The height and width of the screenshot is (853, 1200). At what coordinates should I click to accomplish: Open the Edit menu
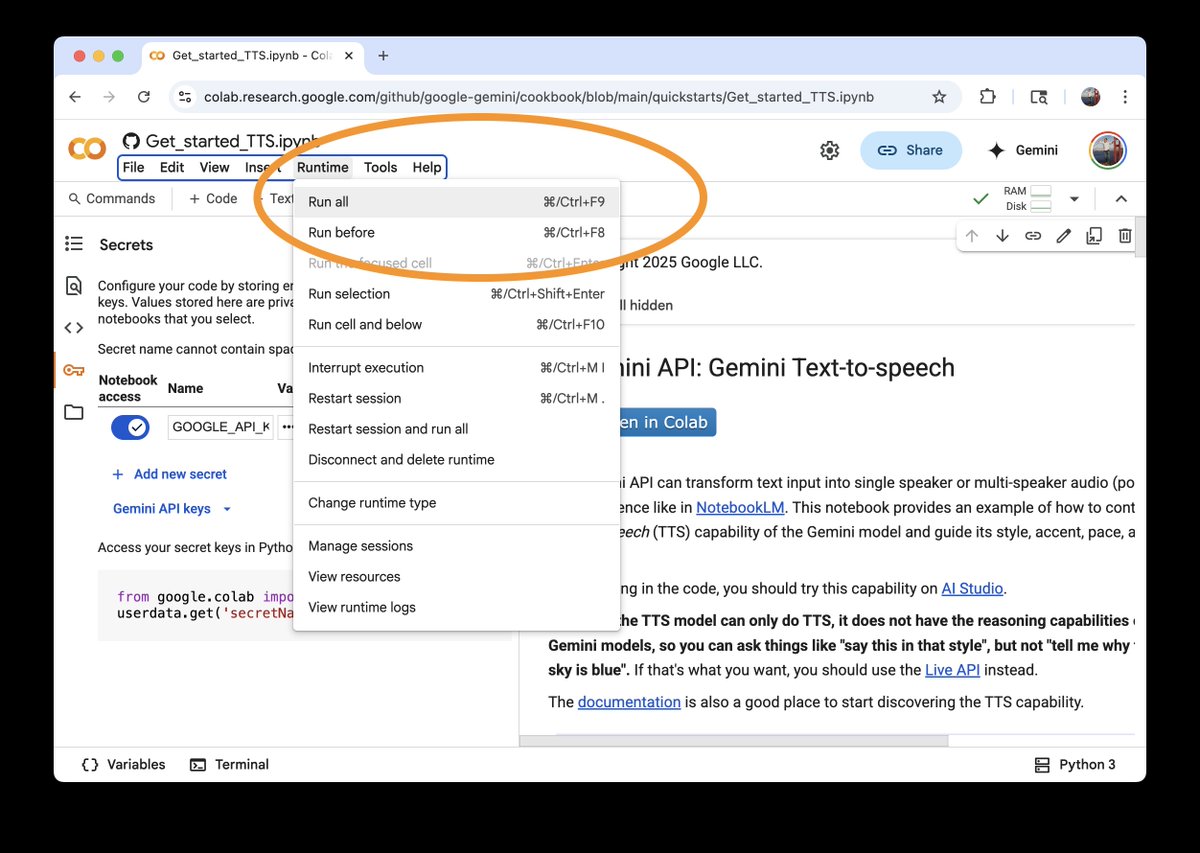click(x=172, y=167)
